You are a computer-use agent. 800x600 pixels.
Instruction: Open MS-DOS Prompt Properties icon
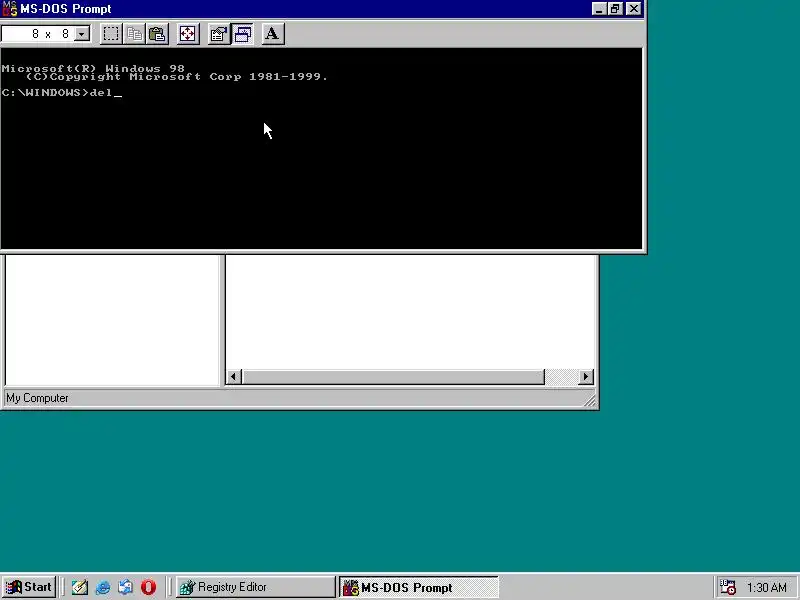219,34
